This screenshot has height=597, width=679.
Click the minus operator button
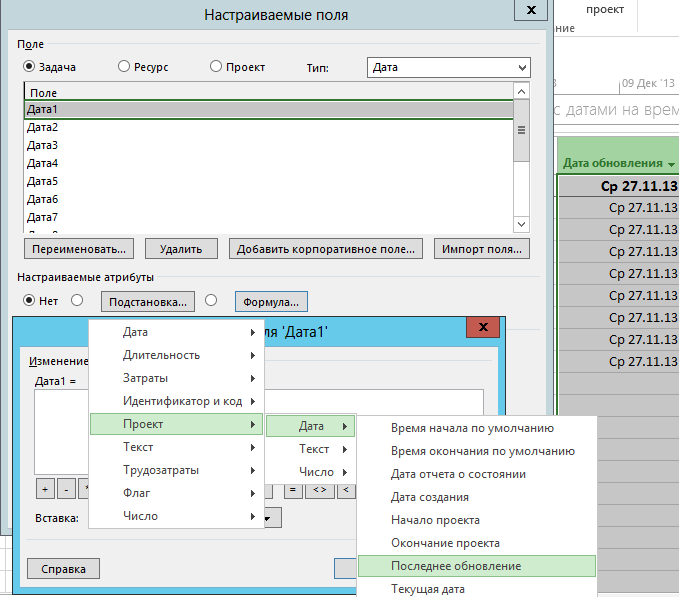[x=66, y=489]
